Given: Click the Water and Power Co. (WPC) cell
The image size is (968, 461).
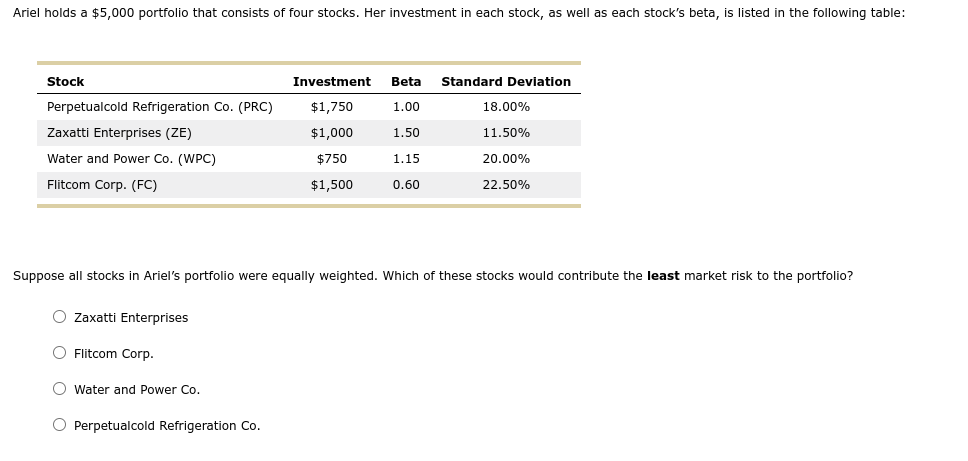Looking at the screenshot, I should pos(131,159).
